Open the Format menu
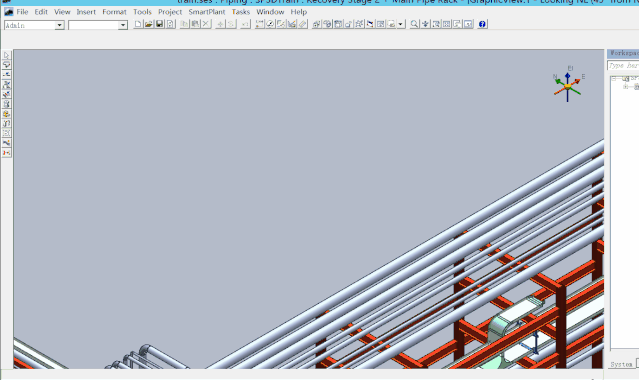 click(x=114, y=12)
